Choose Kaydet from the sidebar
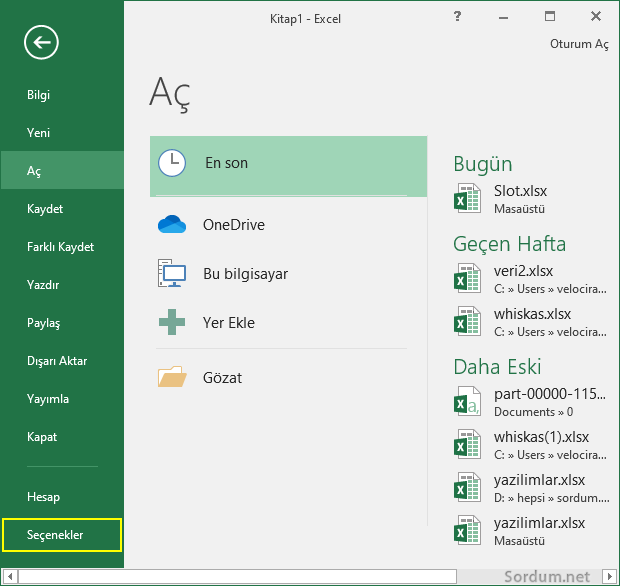 coord(62,208)
